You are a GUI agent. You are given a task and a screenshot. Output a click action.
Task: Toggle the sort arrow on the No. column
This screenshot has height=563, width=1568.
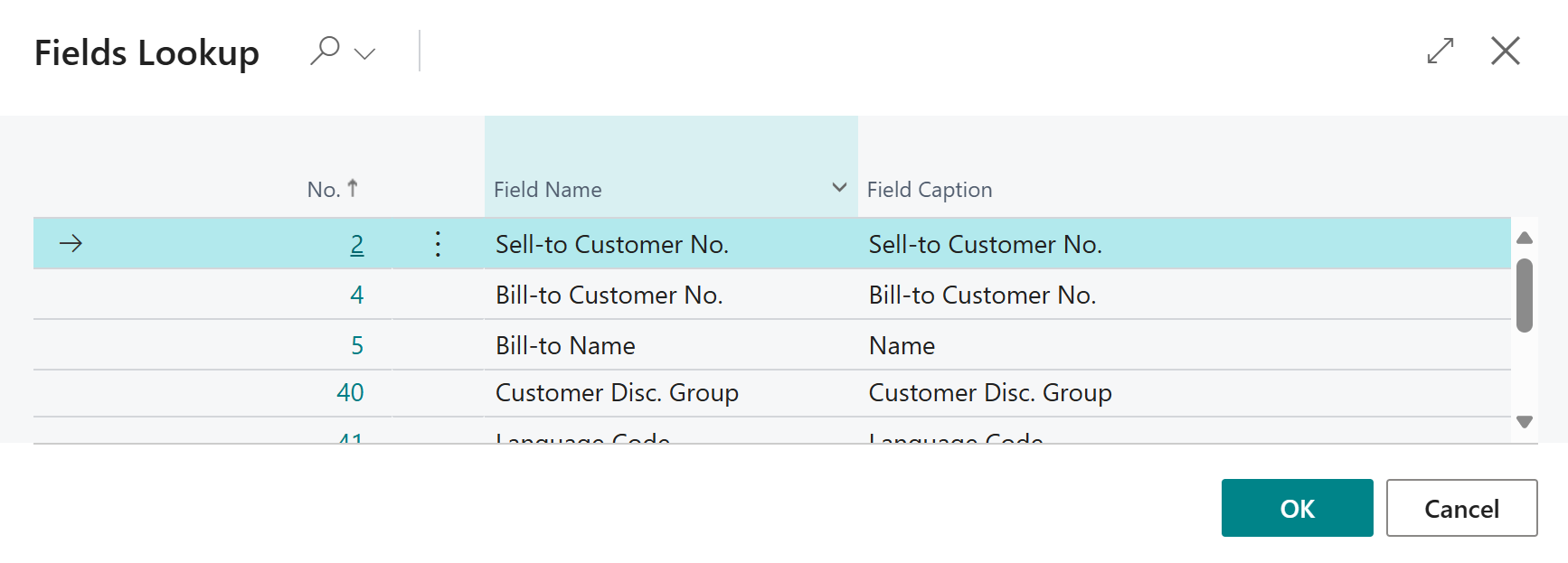(x=353, y=187)
